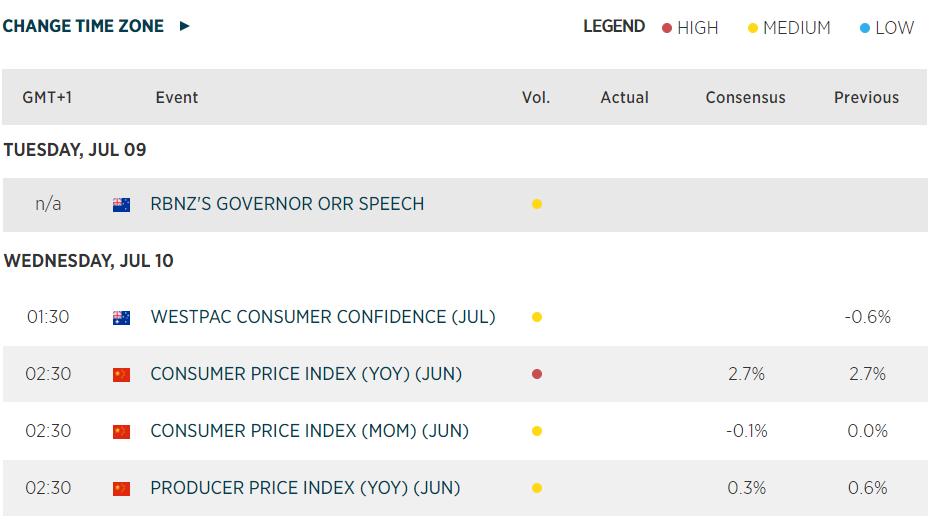Open RBNZ's Governor Orr Speech event
Screen dimensions: 941x521
point(287,204)
